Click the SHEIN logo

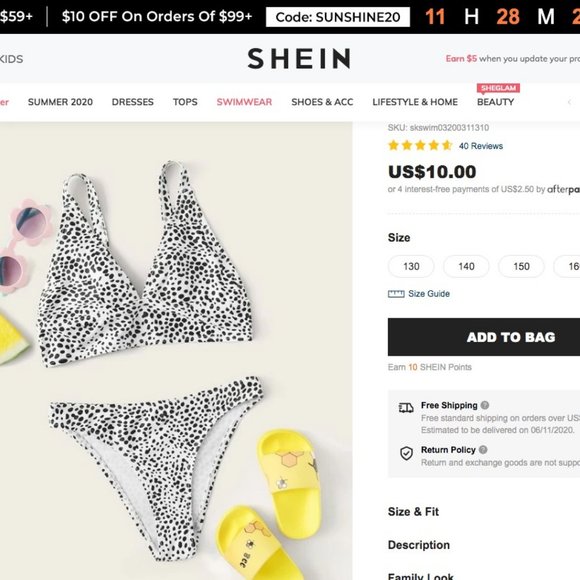(299, 58)
